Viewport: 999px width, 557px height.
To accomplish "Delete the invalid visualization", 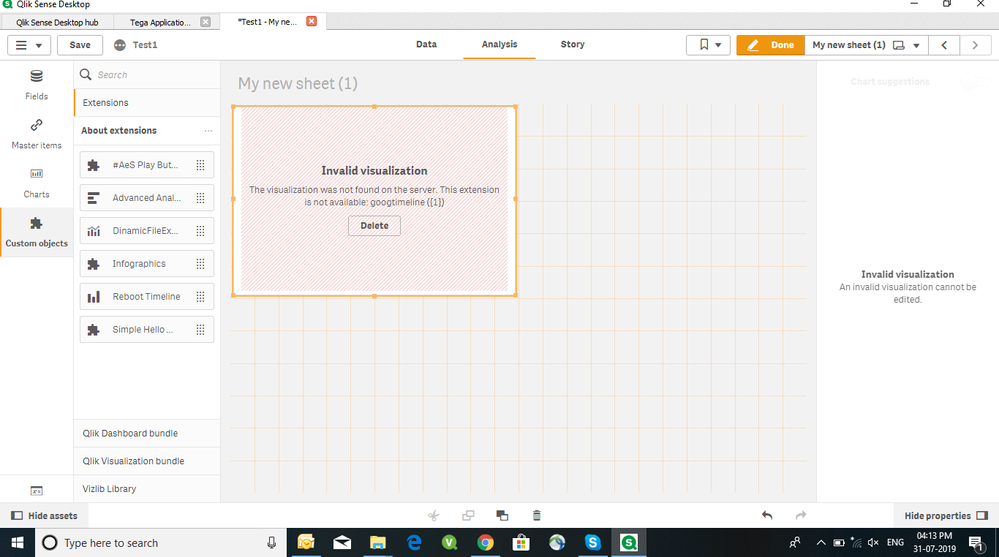I will (375, 226).
